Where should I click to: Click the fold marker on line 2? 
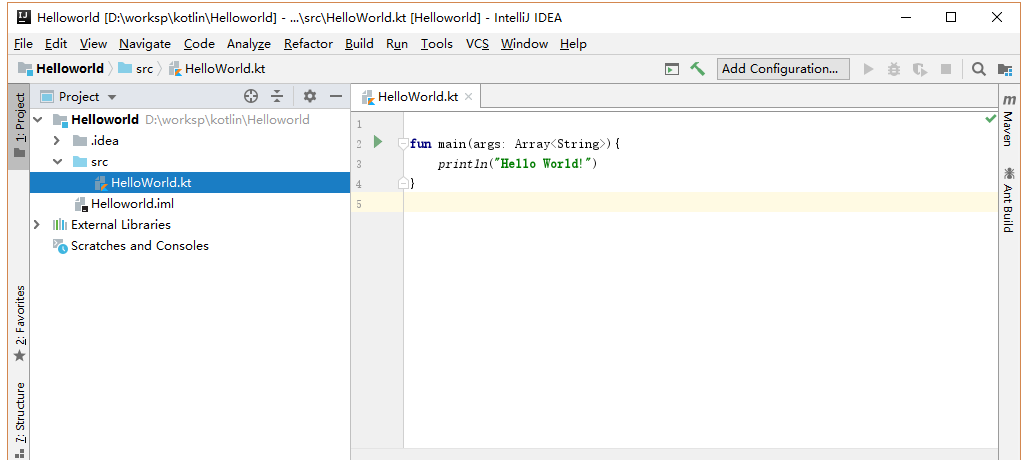coord(403,144)
